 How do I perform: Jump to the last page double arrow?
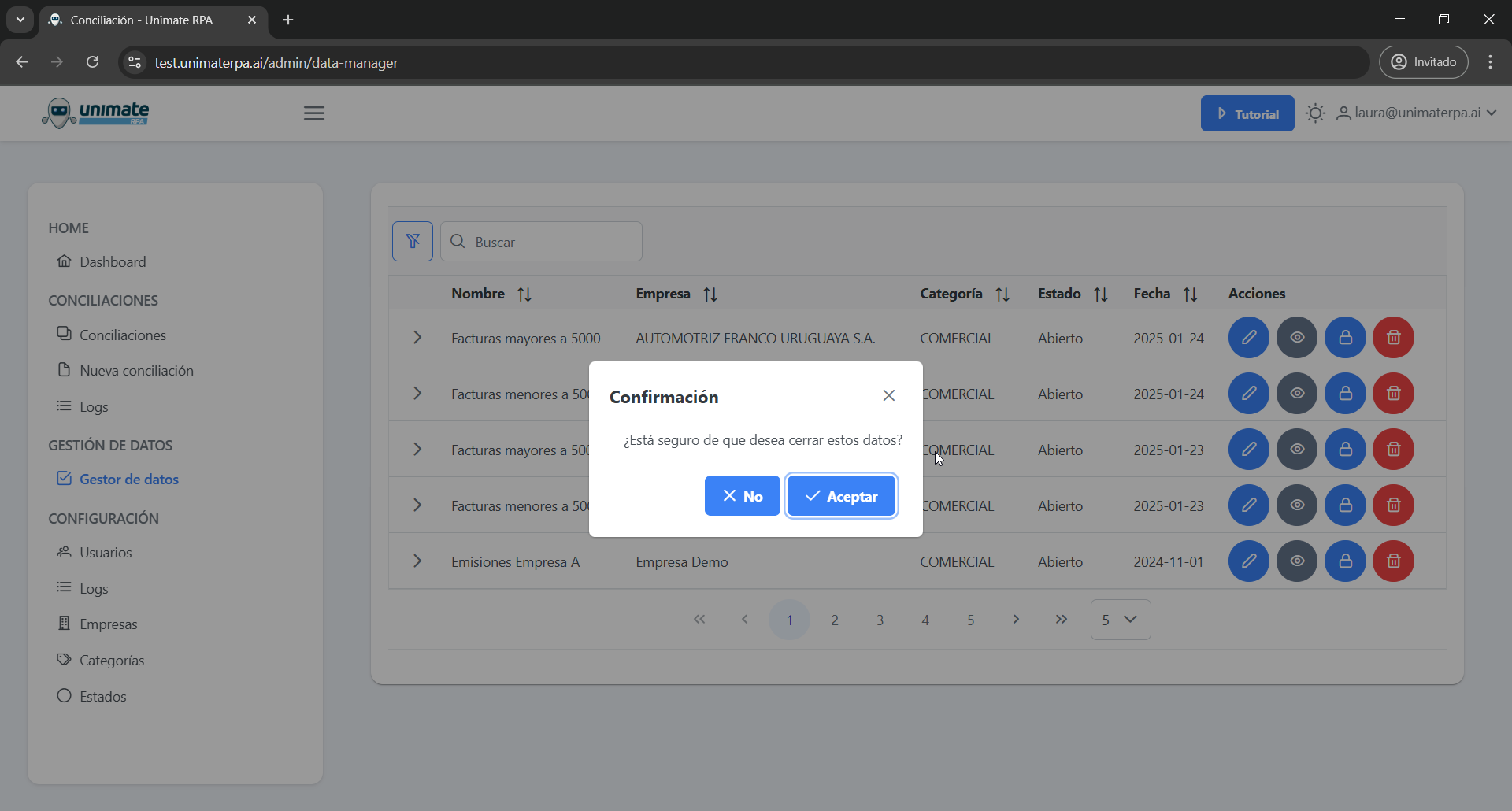coord(1062,620)
